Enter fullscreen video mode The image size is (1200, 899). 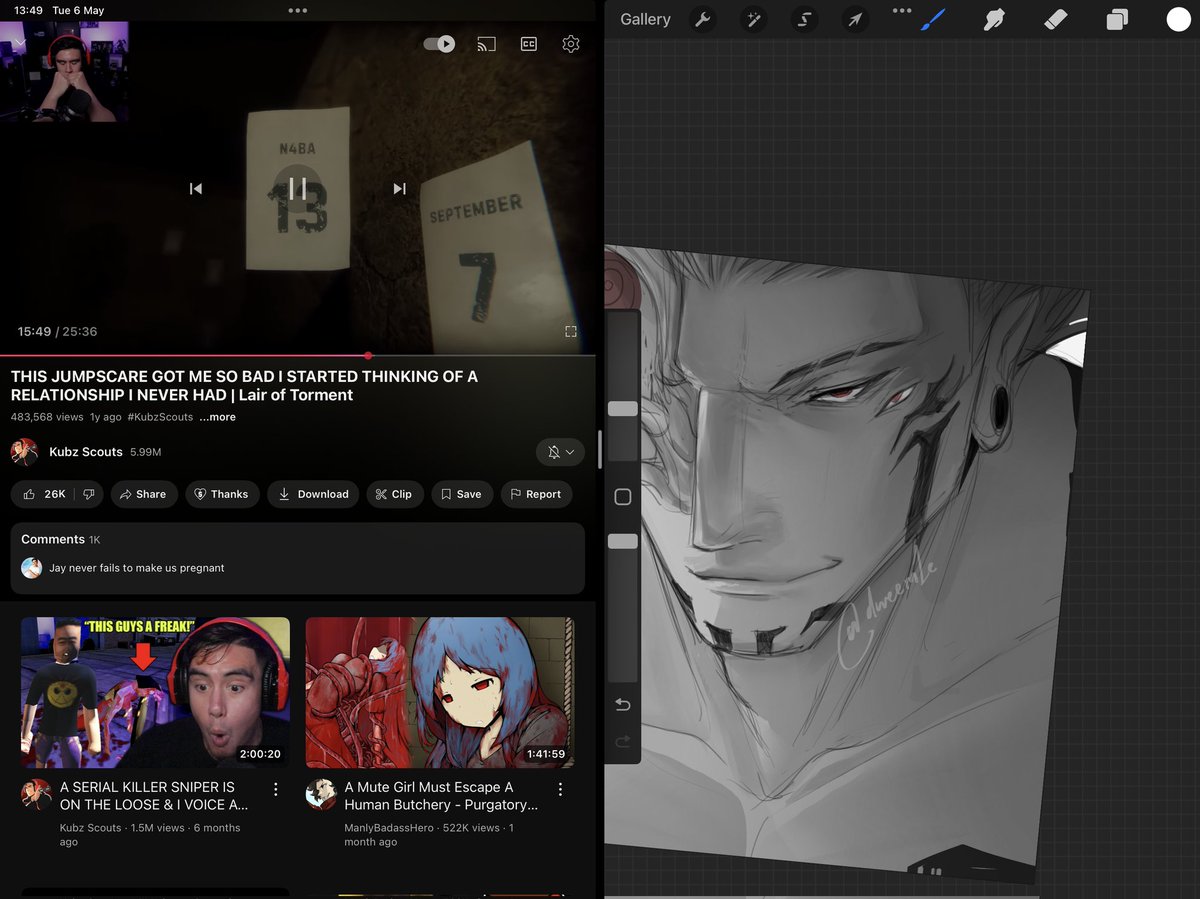click(x=571, y=331)
